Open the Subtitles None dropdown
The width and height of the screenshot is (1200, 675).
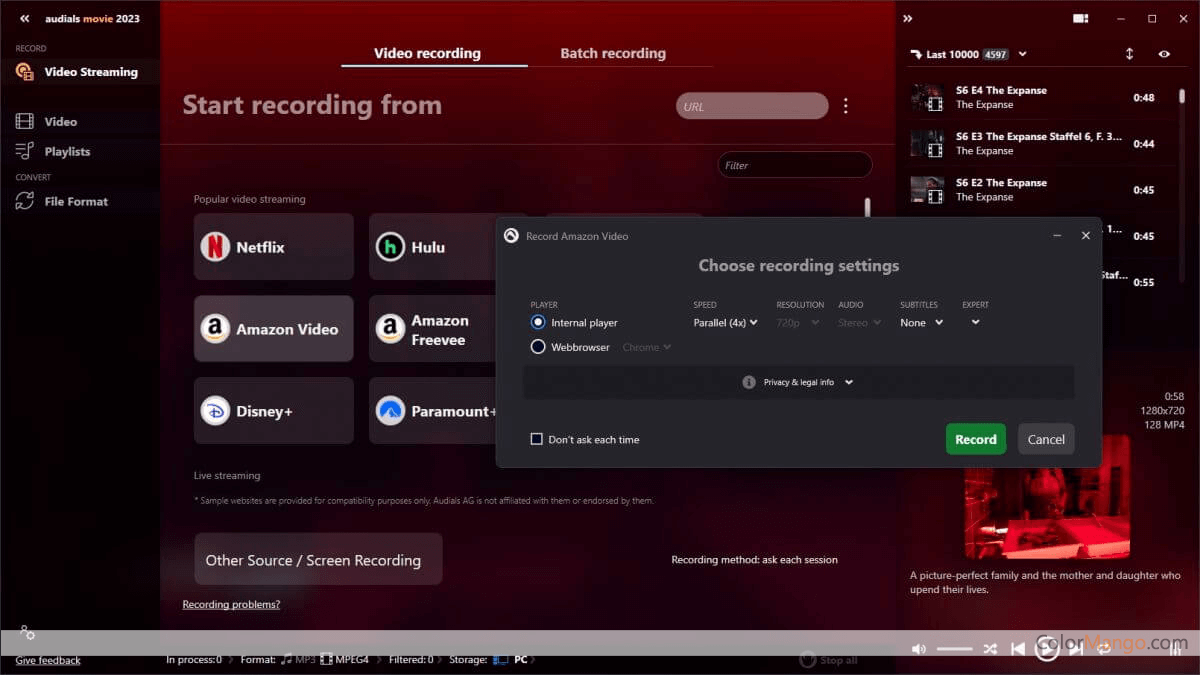[921, 323]
